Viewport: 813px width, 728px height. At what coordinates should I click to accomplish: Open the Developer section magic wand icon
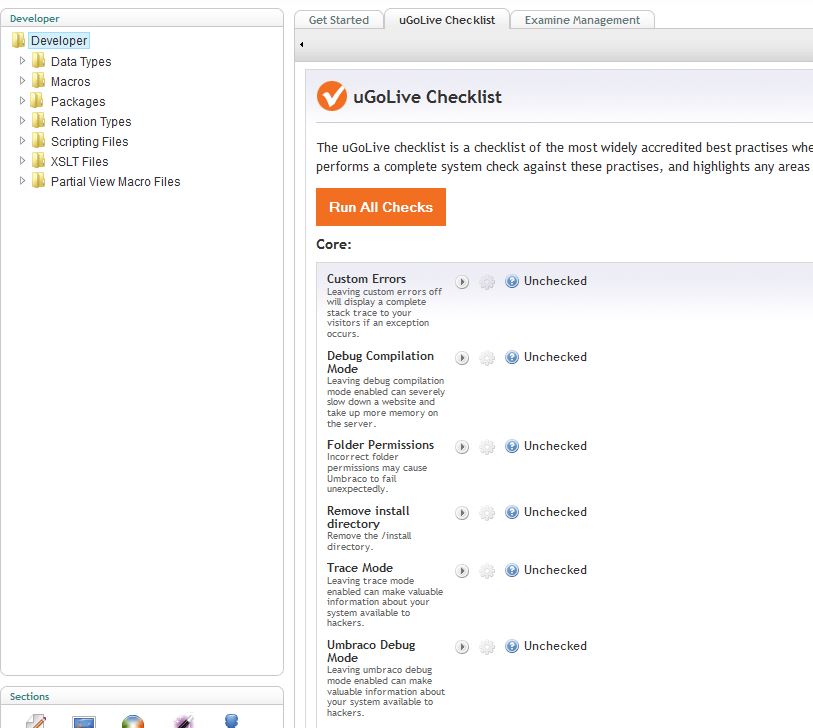[184, 721]
